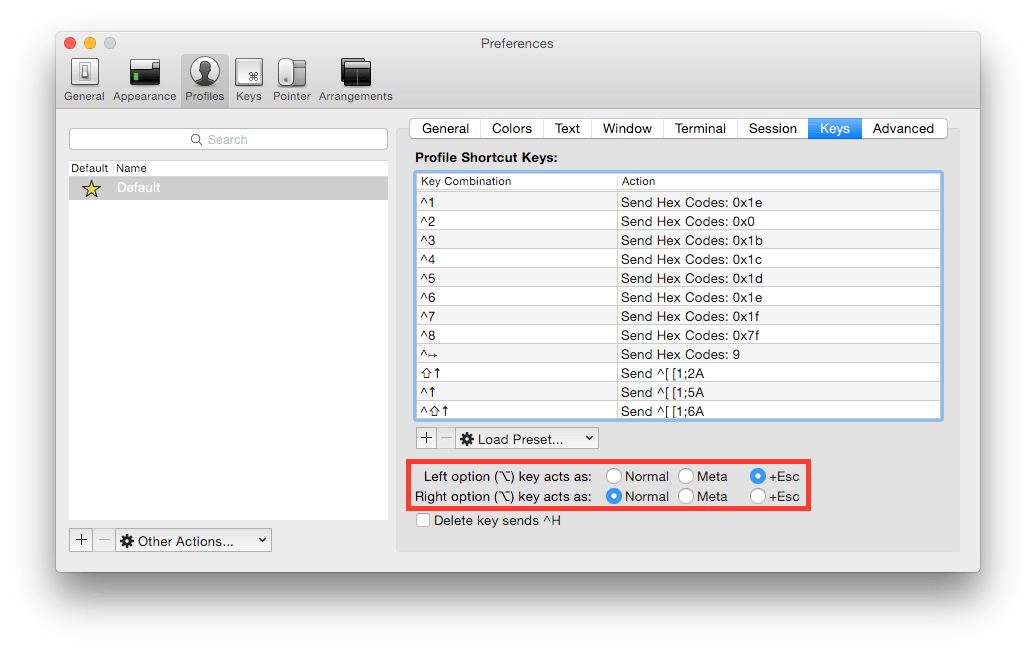Open the Keys toolbar icon
The image size is (1036, 652).
tap(249, 72)
